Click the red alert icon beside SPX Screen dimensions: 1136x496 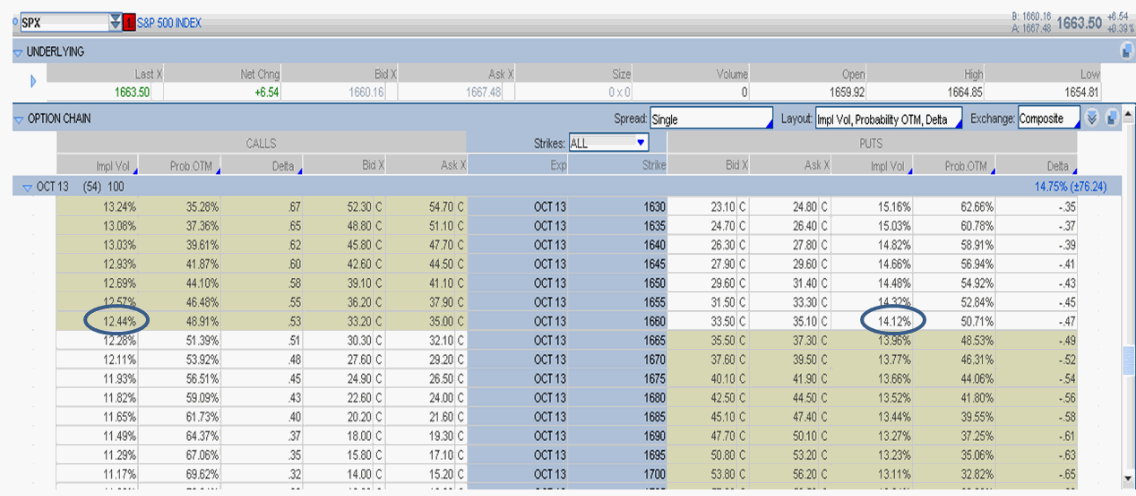(x=129, y=22)
